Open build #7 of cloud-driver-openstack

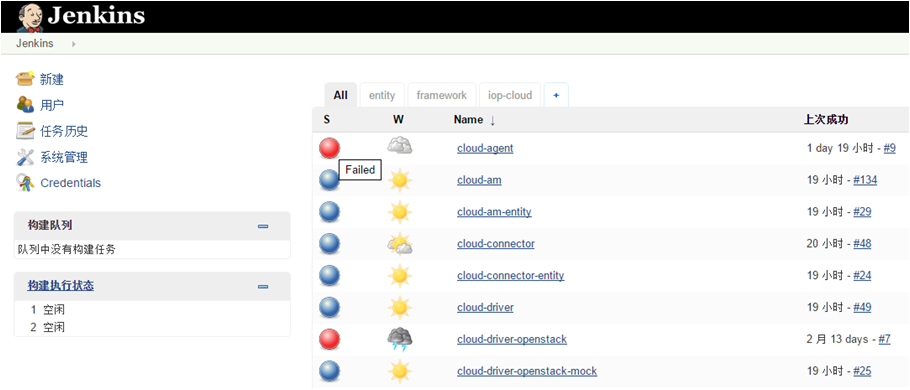(x=884, y=339)
